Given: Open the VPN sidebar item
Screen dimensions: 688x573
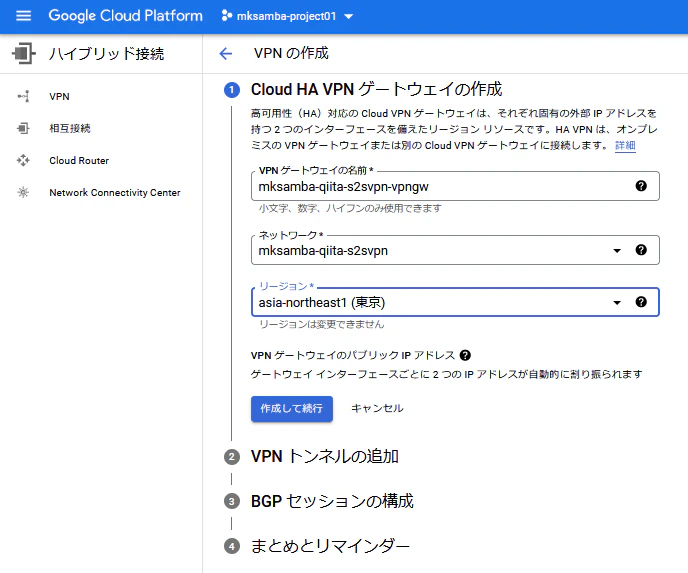Looking at the screenshot, I should coord(59,97).
